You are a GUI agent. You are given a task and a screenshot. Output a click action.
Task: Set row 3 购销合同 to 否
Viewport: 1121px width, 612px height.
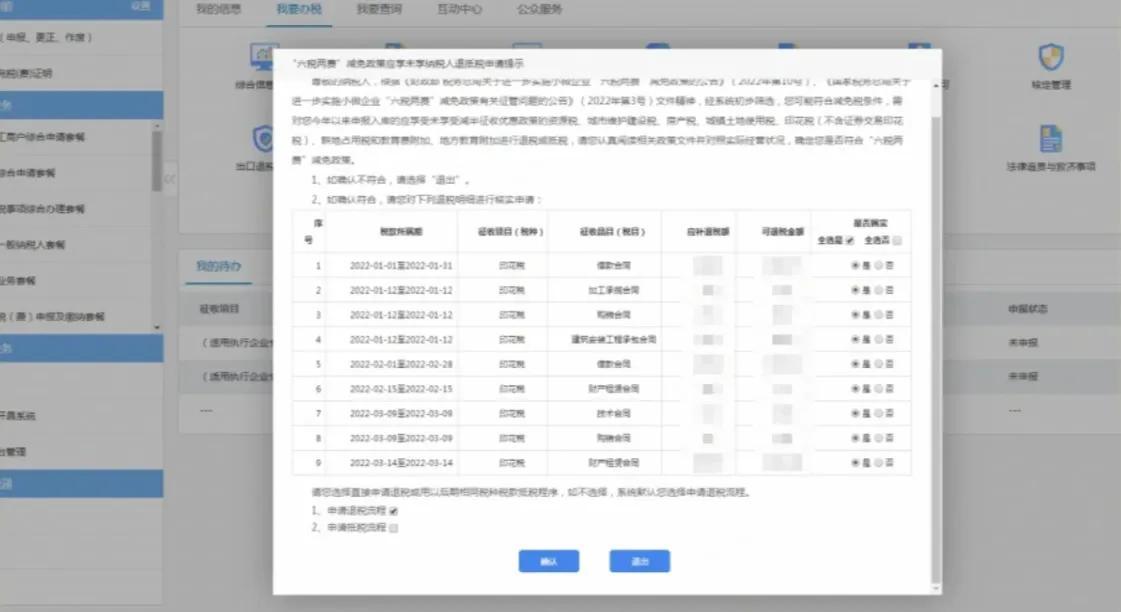point(879,315)
